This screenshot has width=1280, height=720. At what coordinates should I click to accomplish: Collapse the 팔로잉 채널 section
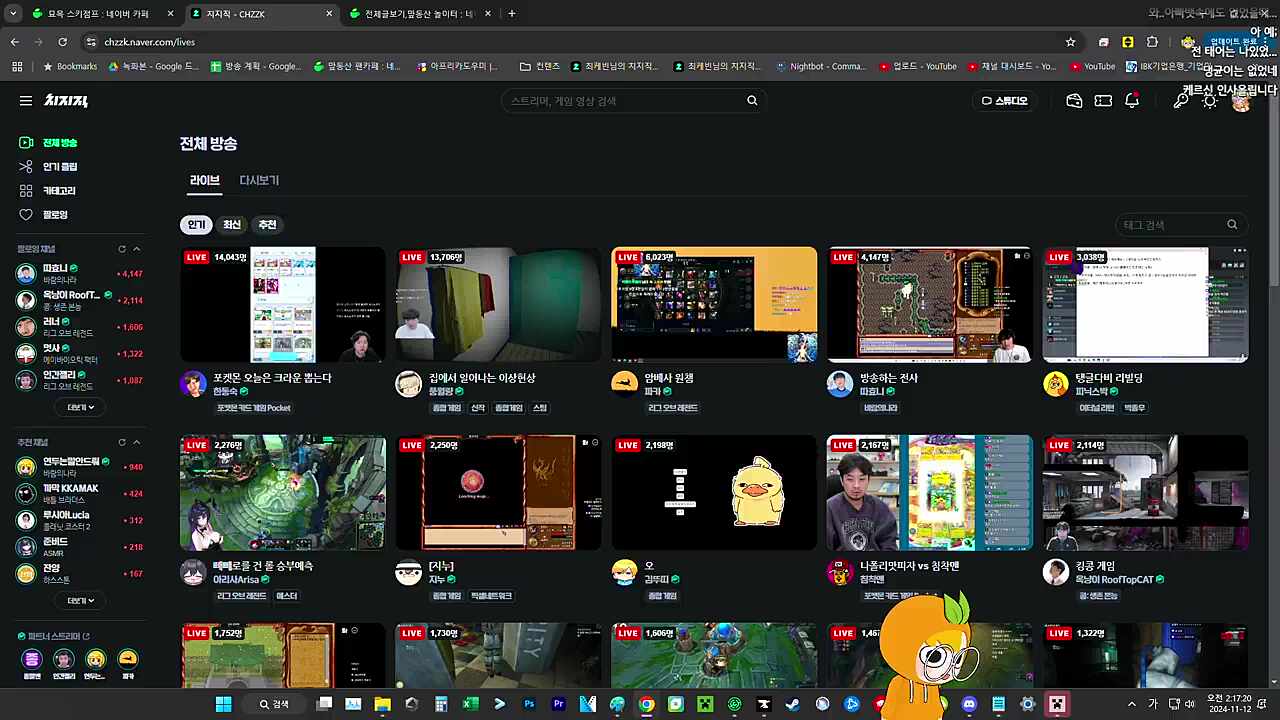pos(137,249)
